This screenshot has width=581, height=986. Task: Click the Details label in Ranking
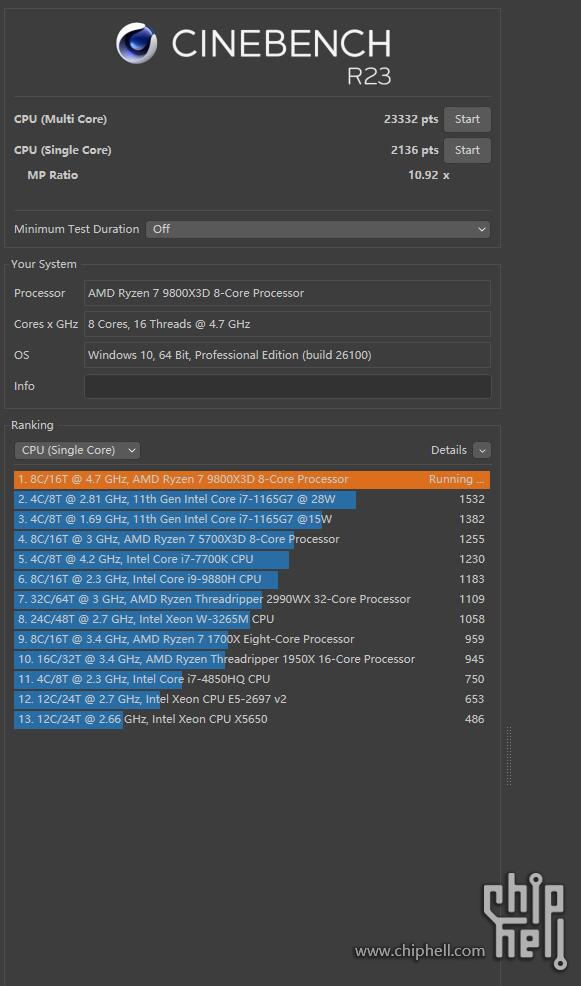pyautogui.click(x=448, y=450)
